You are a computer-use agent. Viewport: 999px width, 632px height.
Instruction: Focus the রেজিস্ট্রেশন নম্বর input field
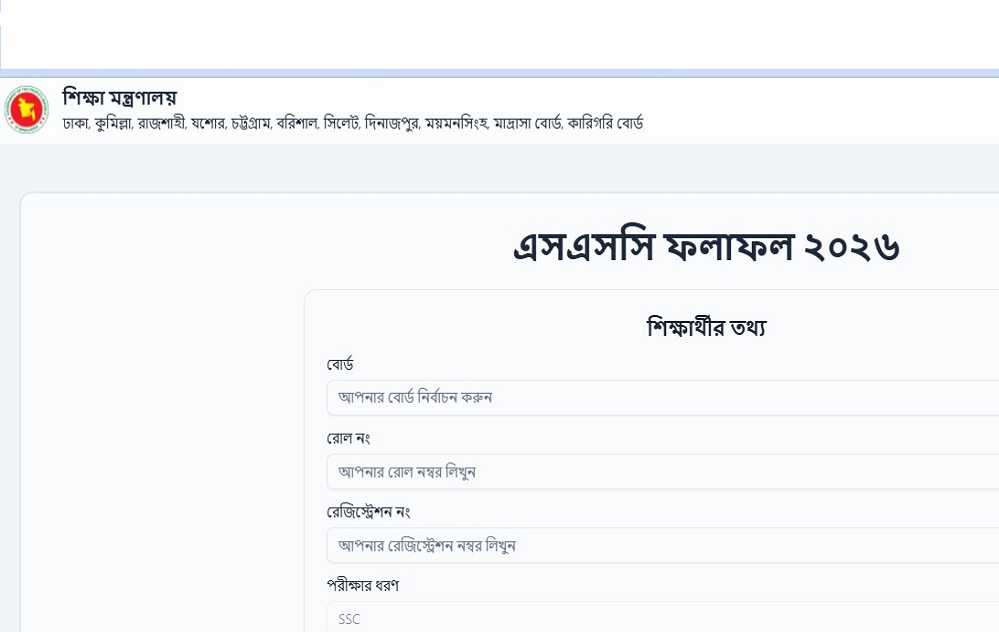click(663, 545)
